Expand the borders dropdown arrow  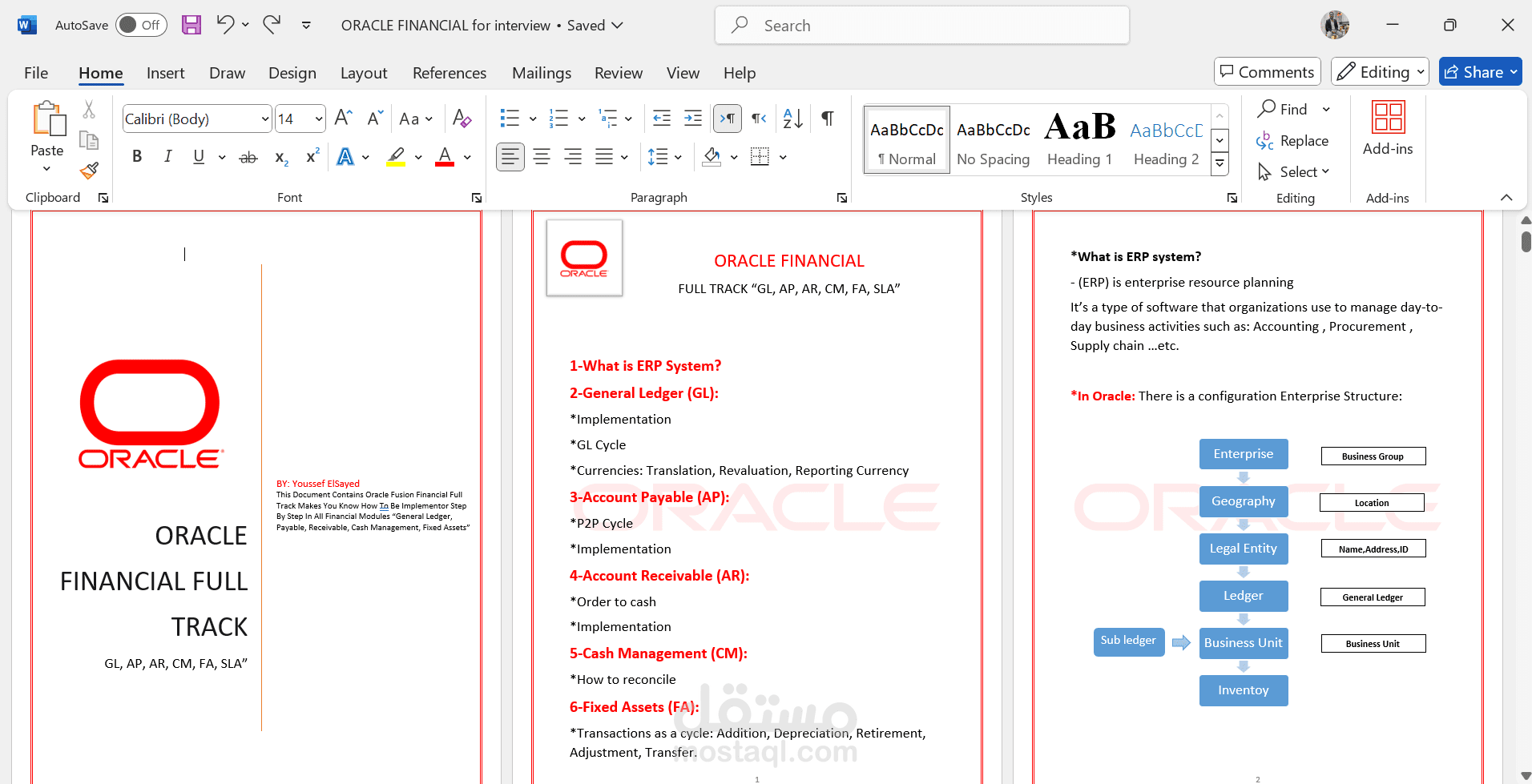point(783,157)
